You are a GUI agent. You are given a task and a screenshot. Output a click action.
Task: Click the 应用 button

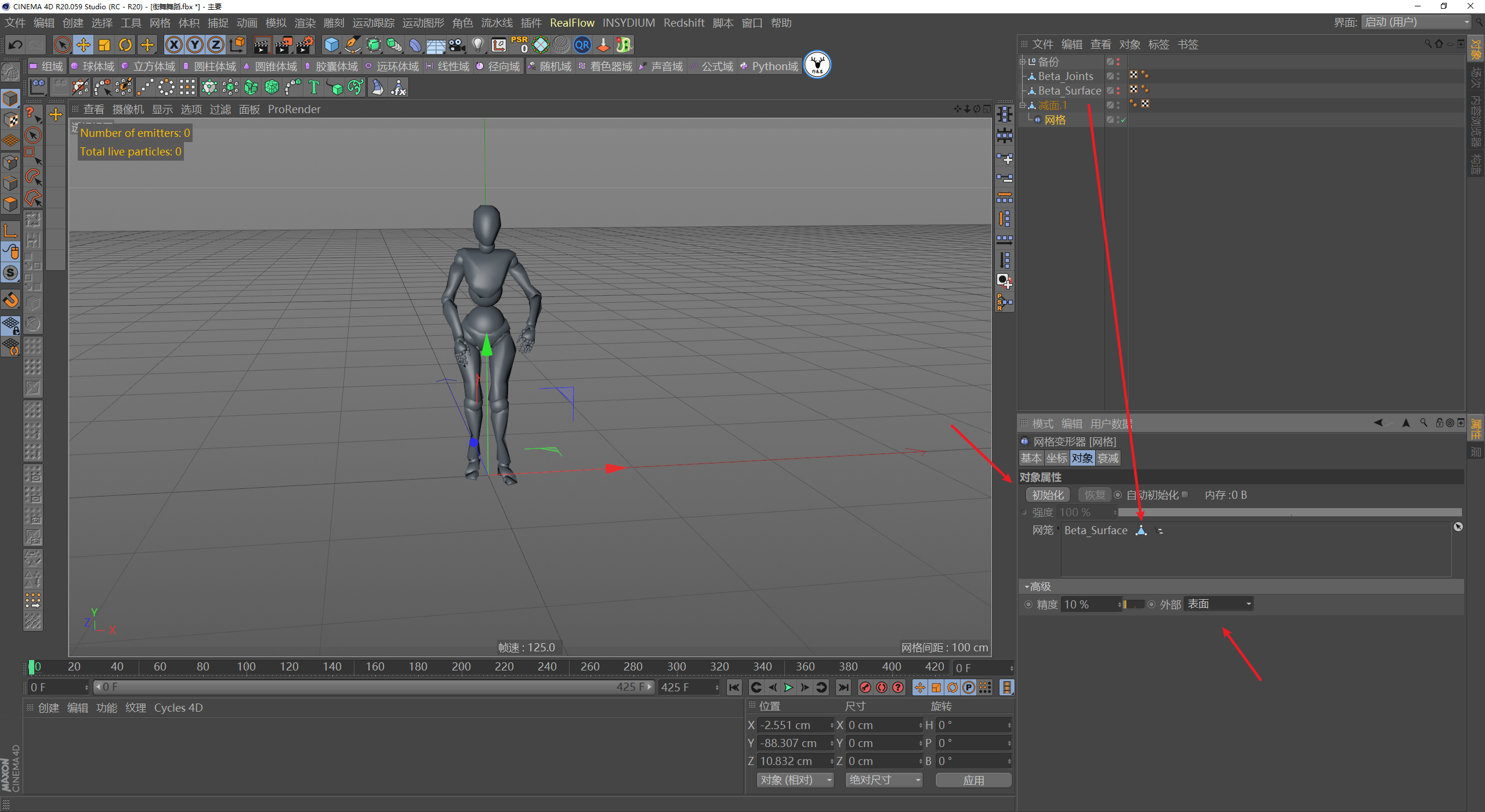973,780
